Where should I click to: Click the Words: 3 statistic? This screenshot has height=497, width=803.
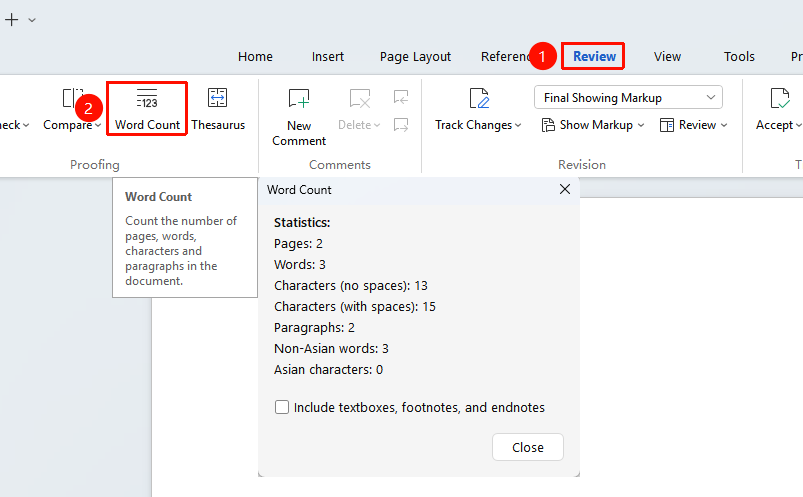pyautogui.click(x=300, y=264)
